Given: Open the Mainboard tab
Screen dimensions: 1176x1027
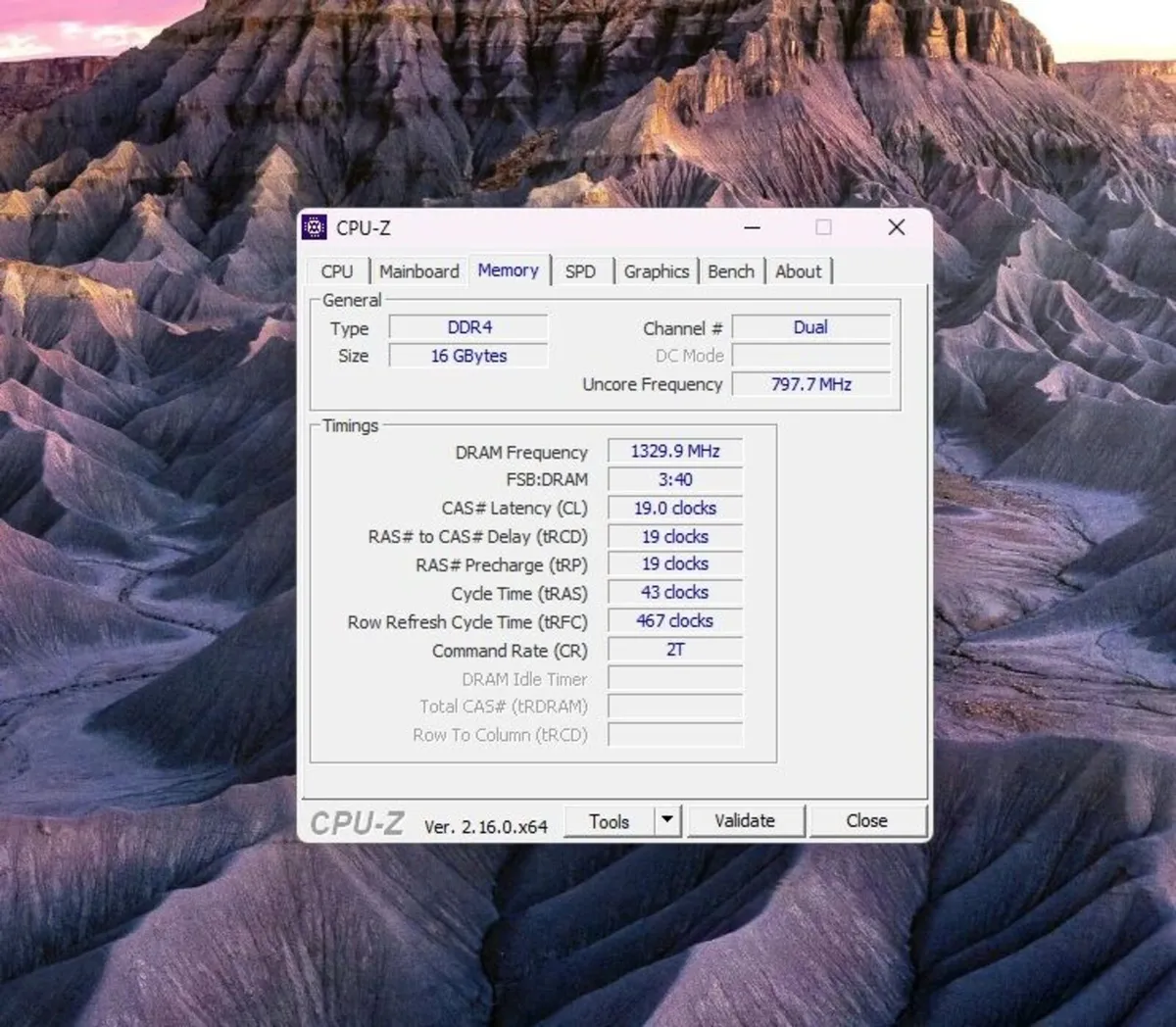Looking at the screenshot, I should (419, 271).
